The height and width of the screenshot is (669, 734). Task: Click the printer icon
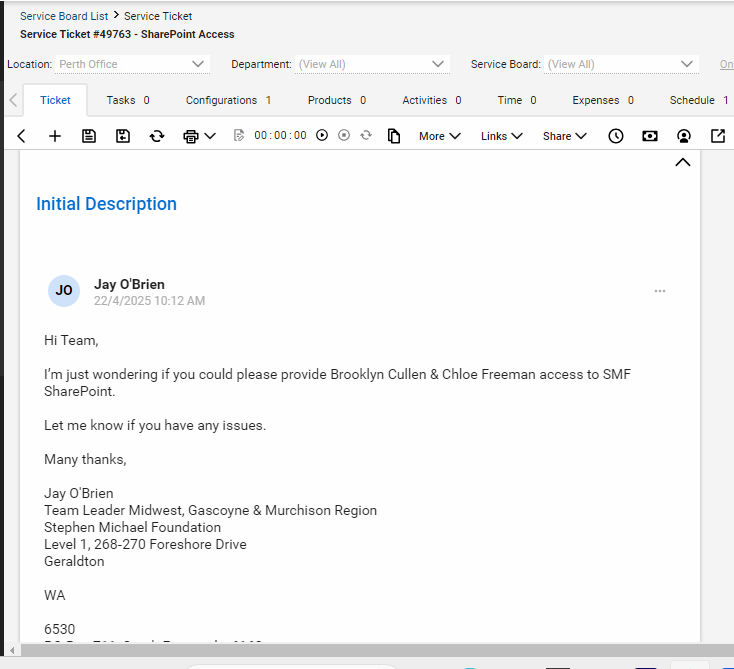[x=191, y=136]
